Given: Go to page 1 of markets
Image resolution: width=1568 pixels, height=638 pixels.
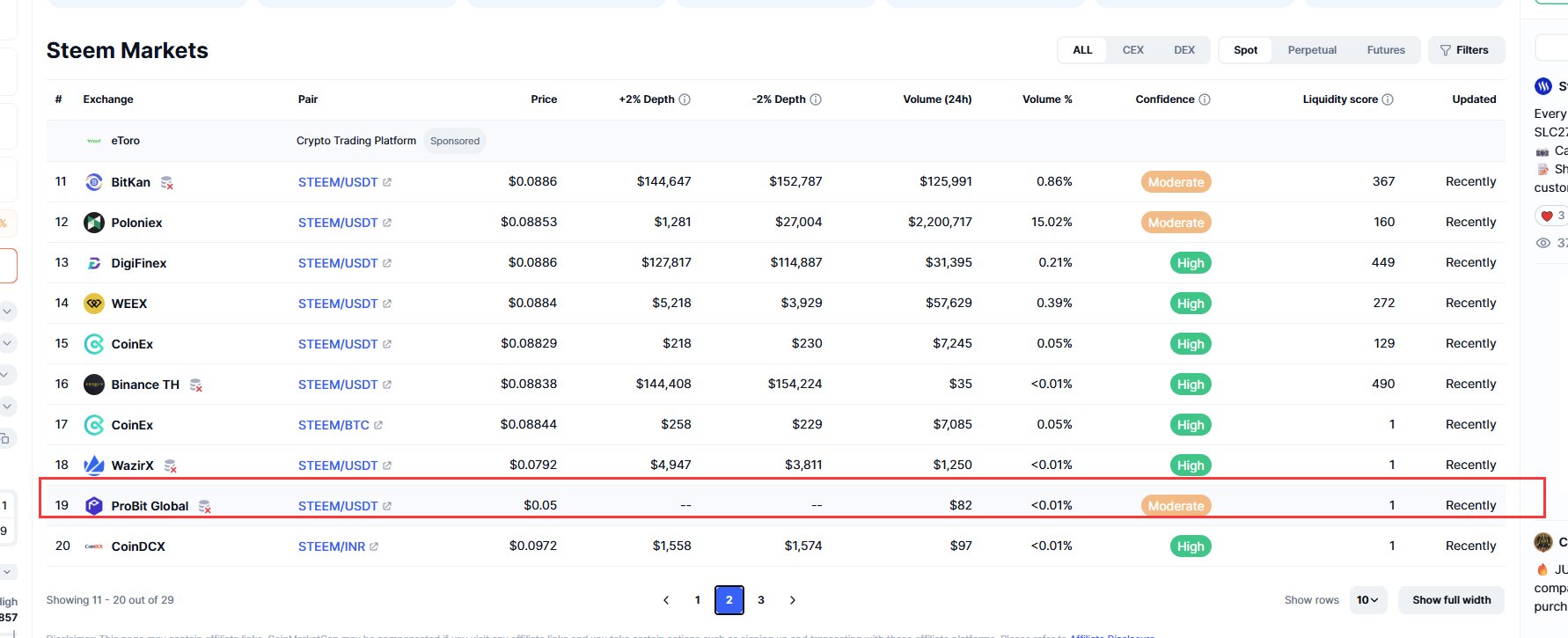Looking at the screenshot, I should [698, 600].
